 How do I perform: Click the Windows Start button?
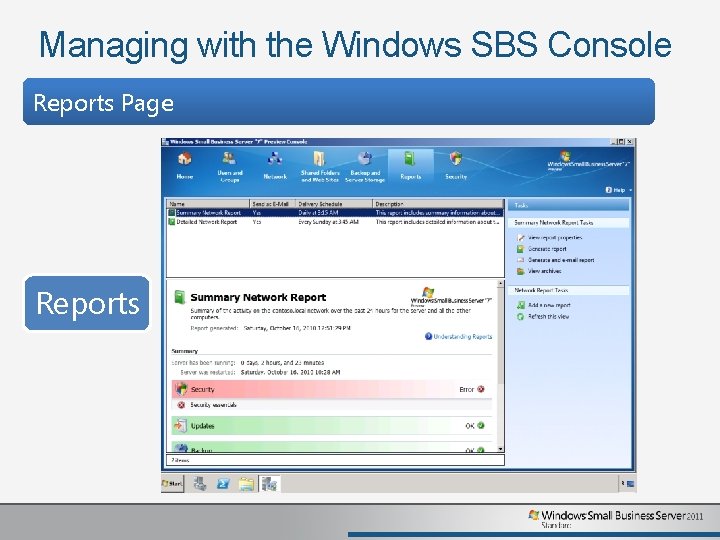click(x=172, y=484)
